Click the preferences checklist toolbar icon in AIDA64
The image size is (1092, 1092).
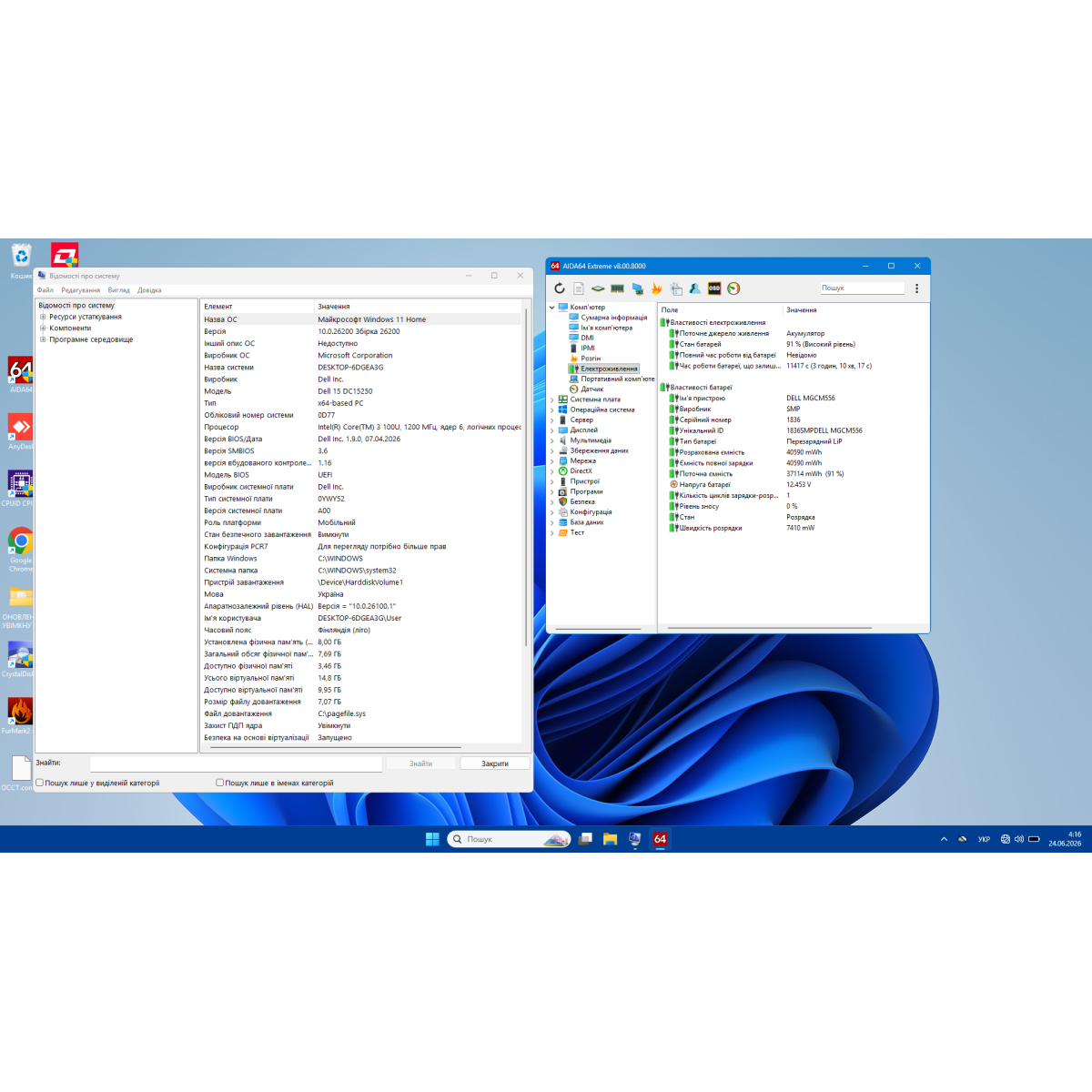[x=676, y=288]
